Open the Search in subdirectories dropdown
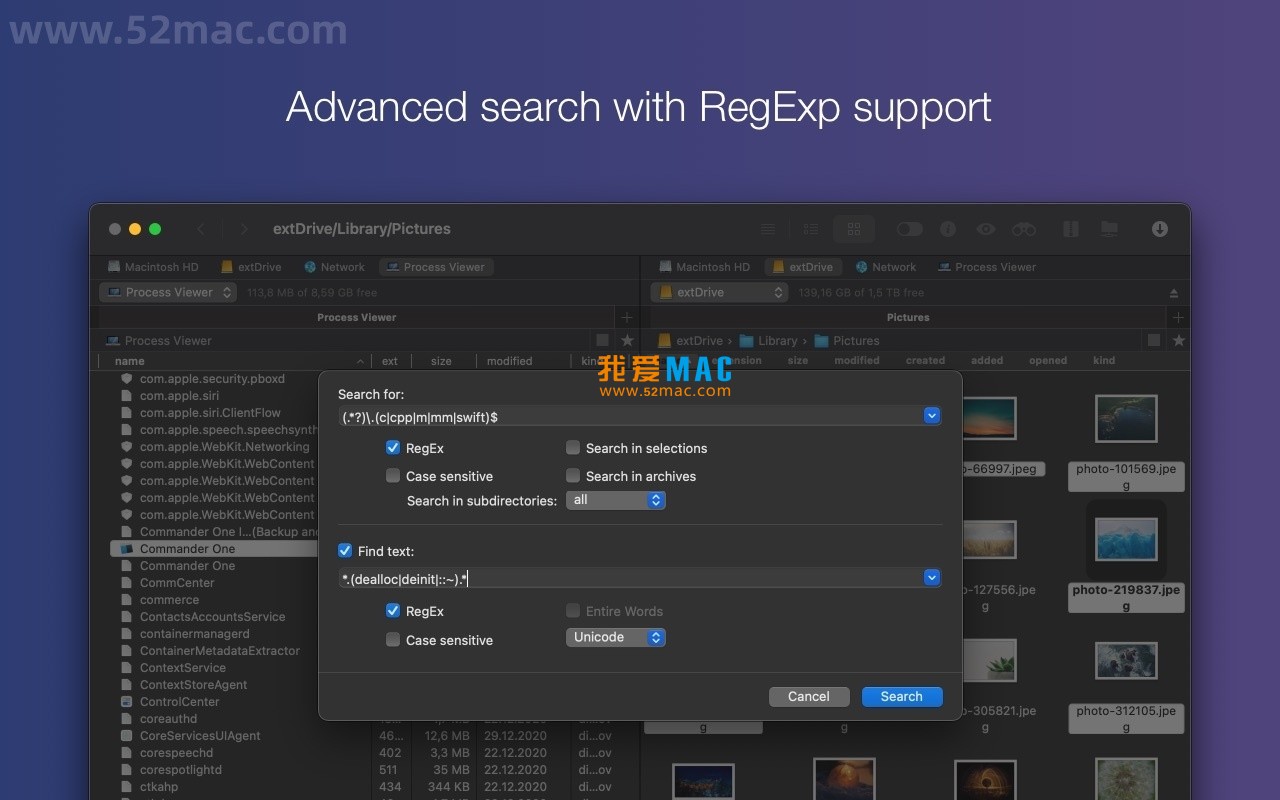Image resolution: width=1280 pixels, height=800 pixels. (616, 500)
